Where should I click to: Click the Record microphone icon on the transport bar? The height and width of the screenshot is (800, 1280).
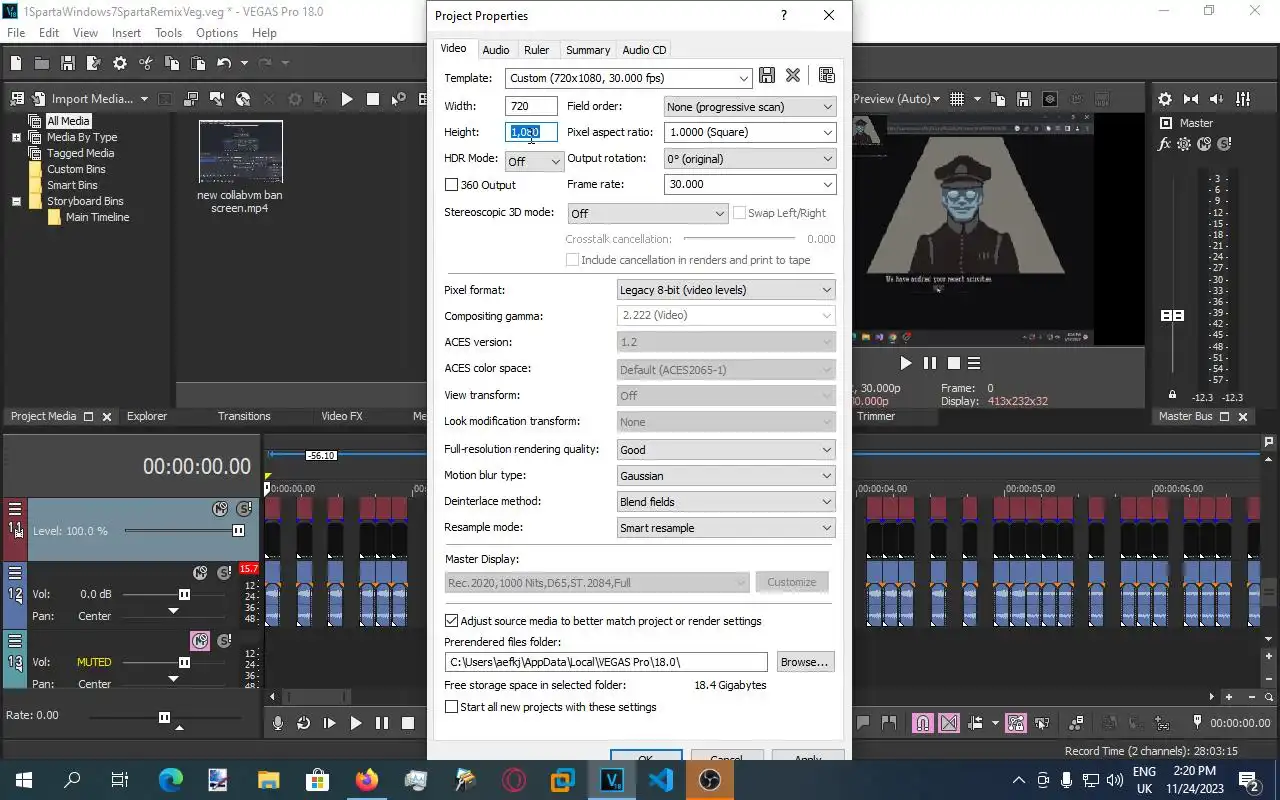[x=278, y=723]
